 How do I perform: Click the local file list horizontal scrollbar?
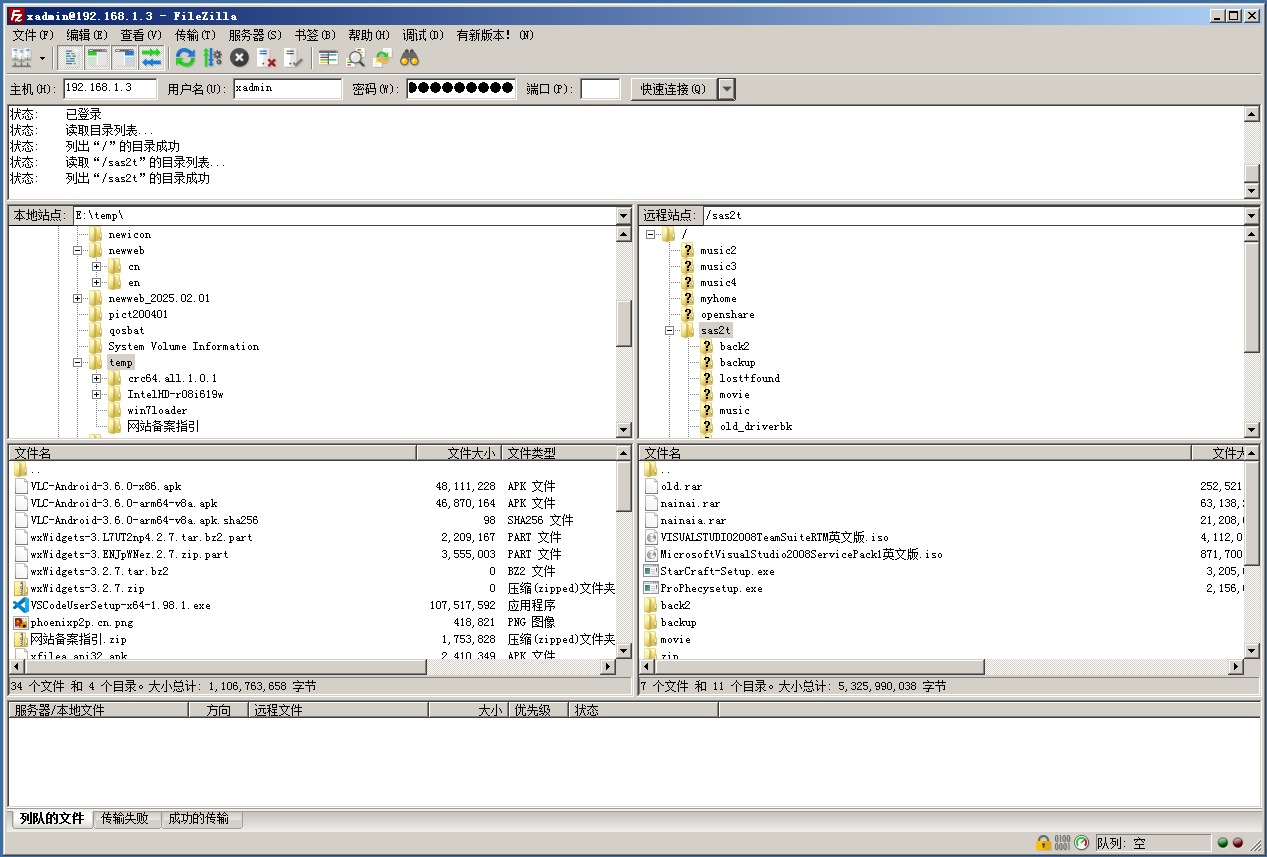300,667
